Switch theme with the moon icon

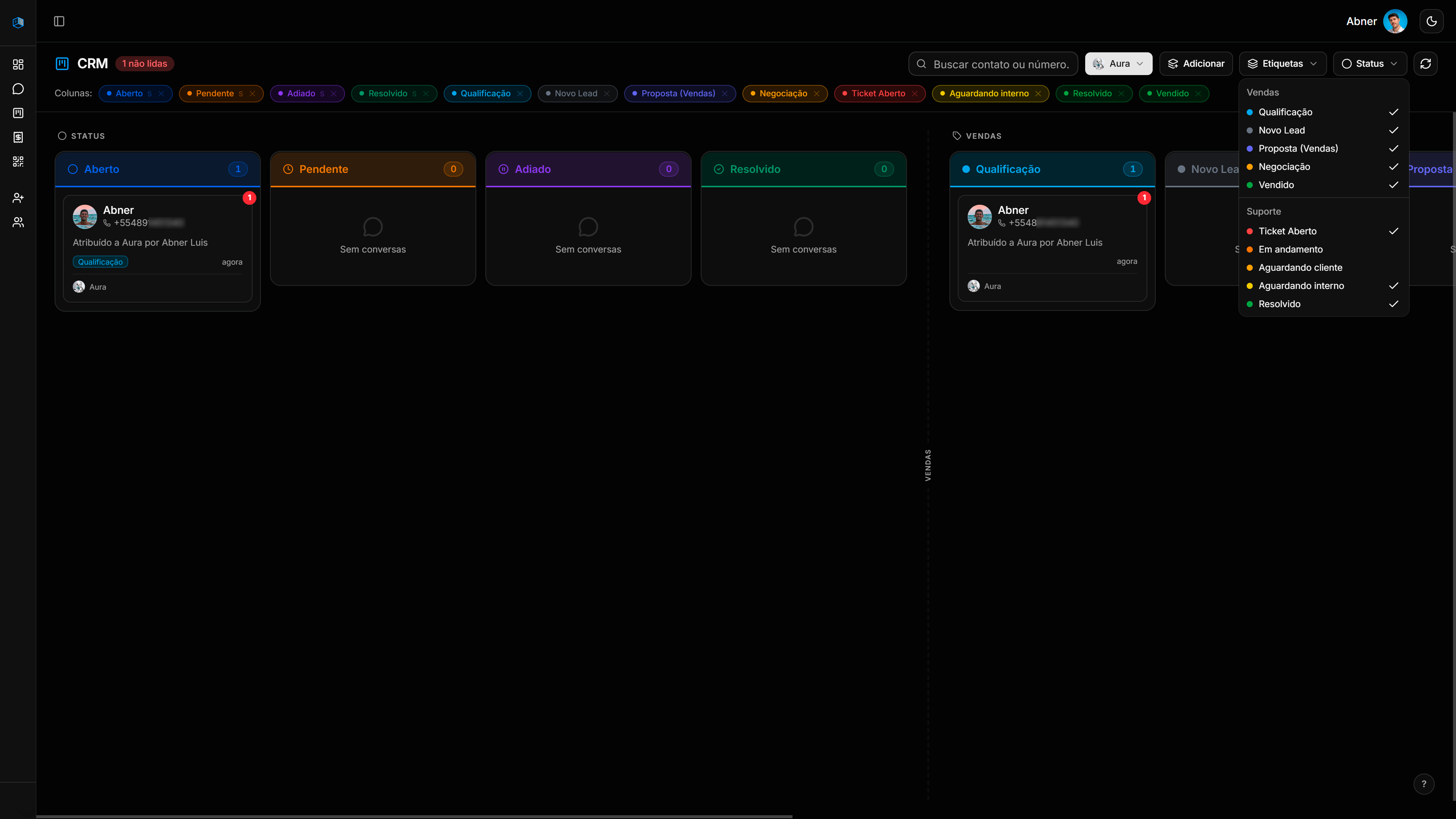click(x=1431, y=22)
